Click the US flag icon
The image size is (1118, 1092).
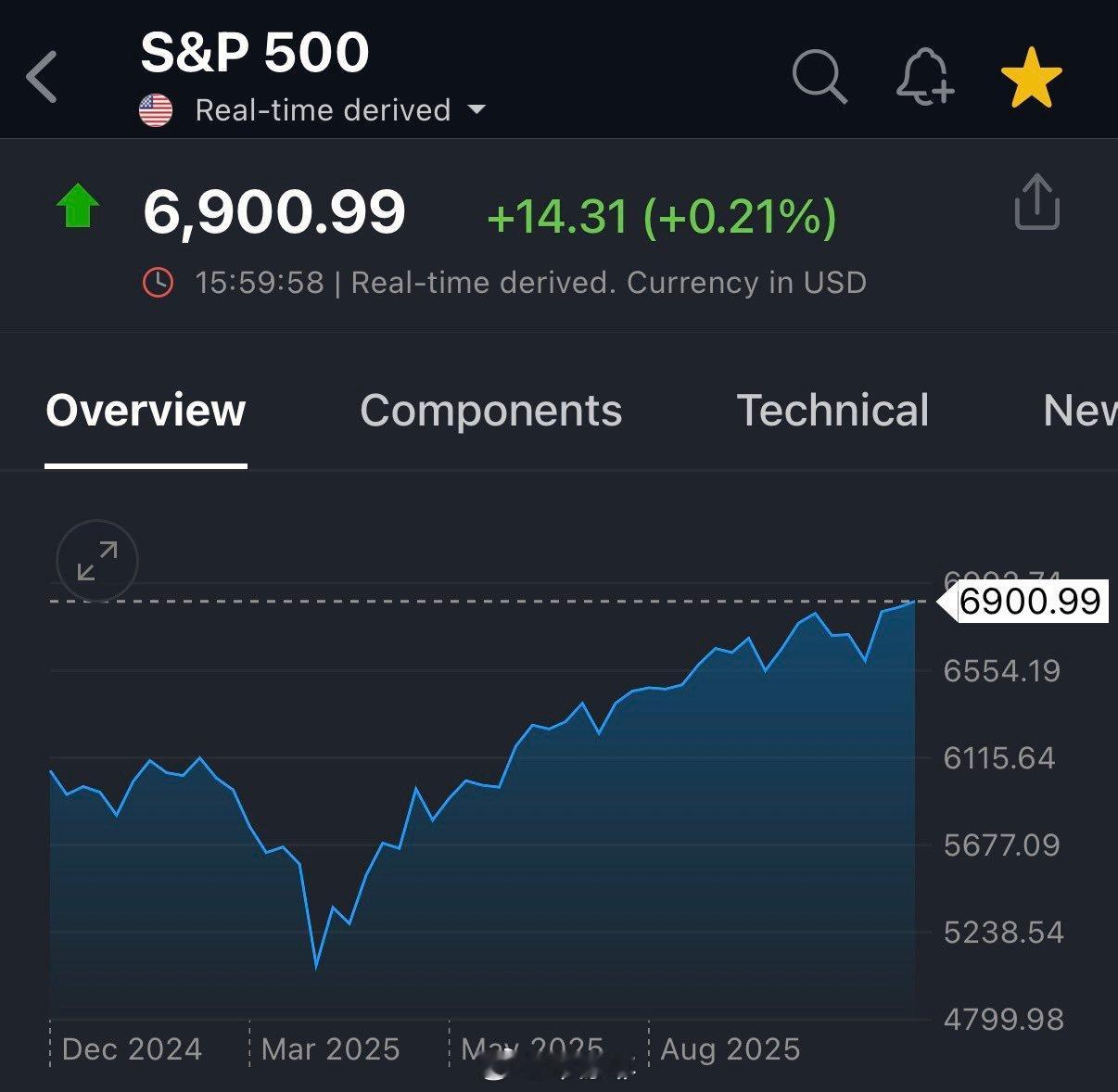pyautogui.click(x=156, y=110)
